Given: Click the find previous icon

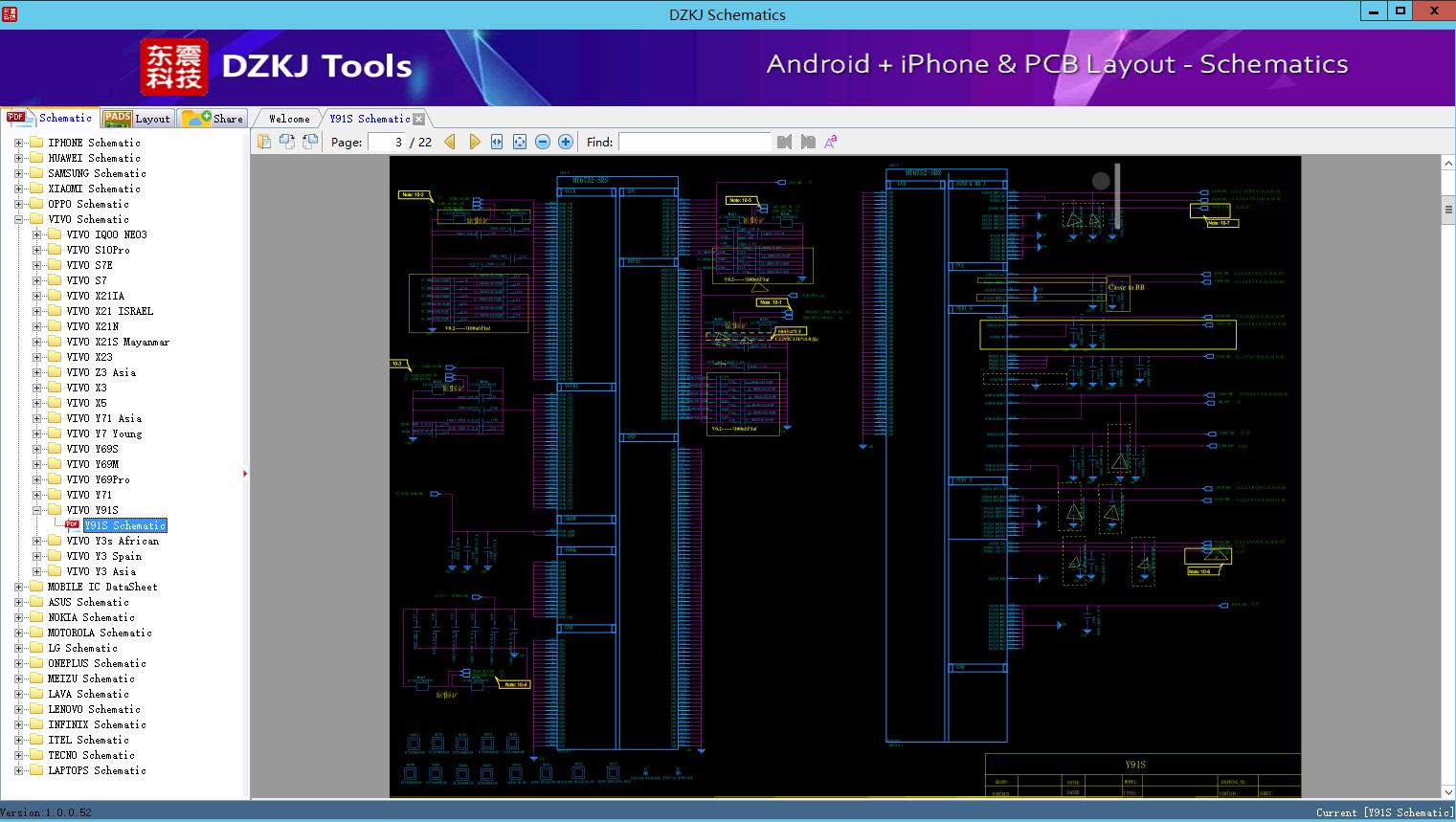Looking at the screenshot, I should click(785, 142).
